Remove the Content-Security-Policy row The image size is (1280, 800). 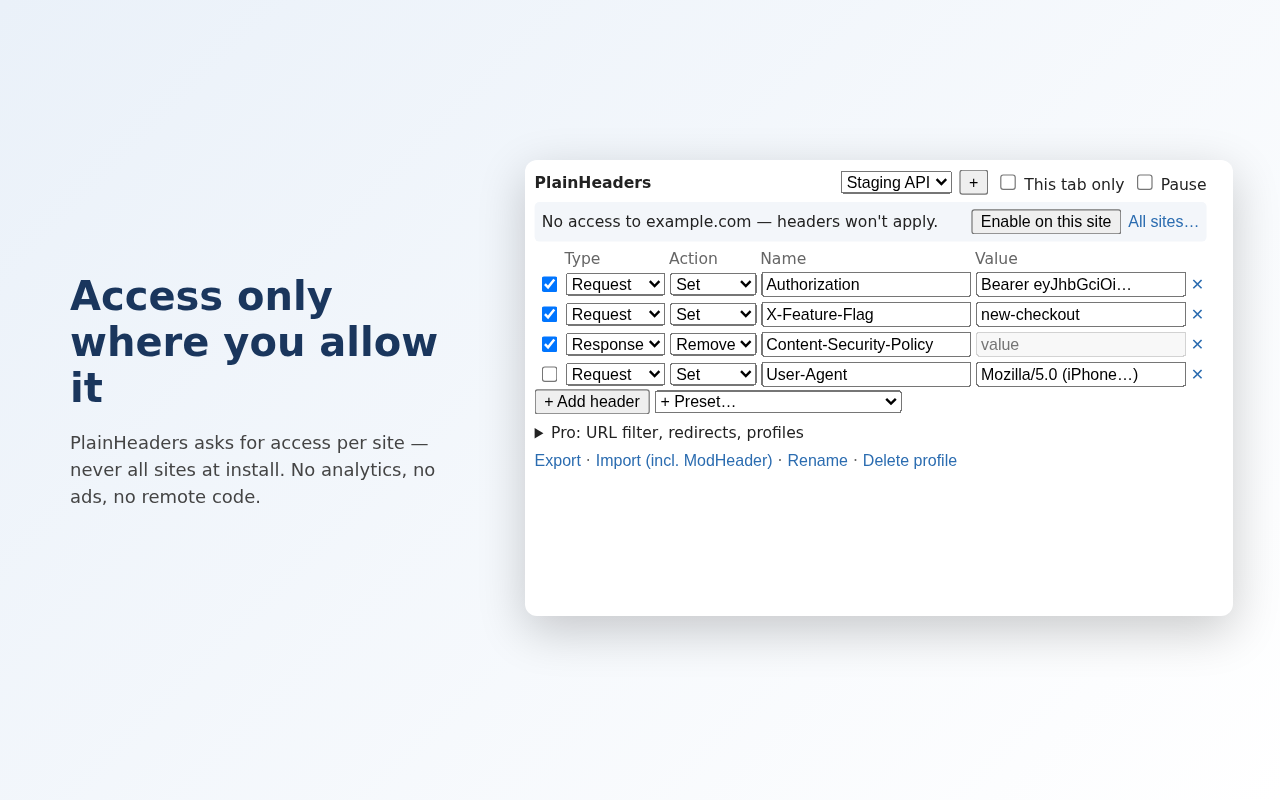pos(1197,344)
